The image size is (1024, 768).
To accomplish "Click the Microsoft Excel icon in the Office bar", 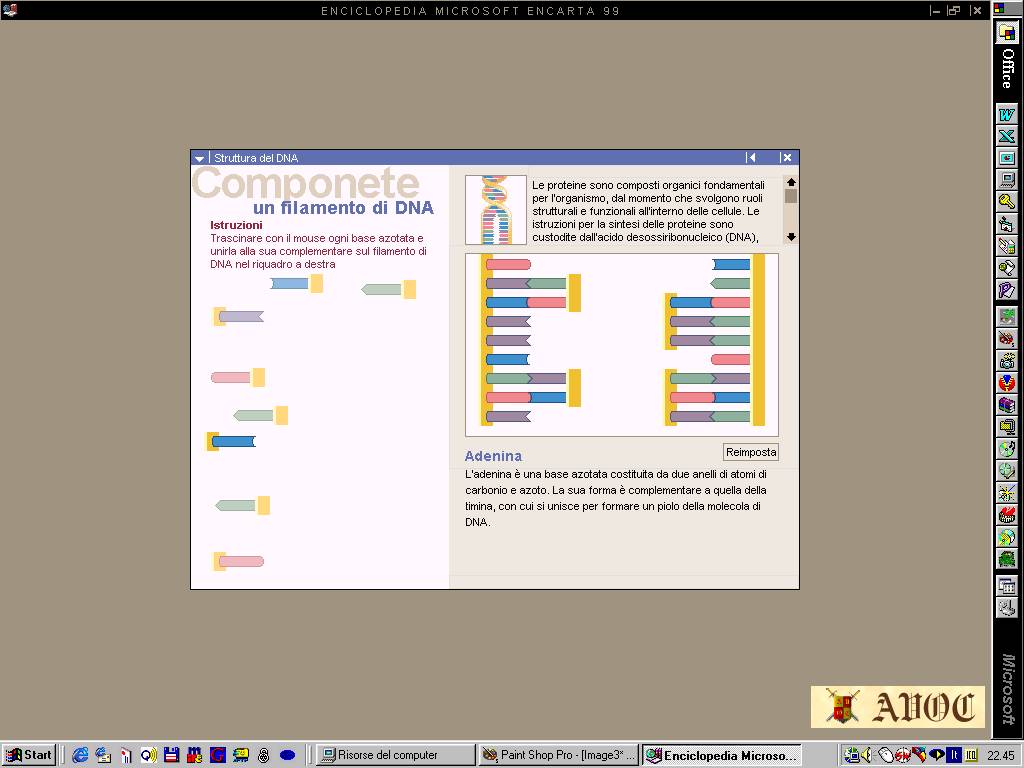I will (1007, 136).
